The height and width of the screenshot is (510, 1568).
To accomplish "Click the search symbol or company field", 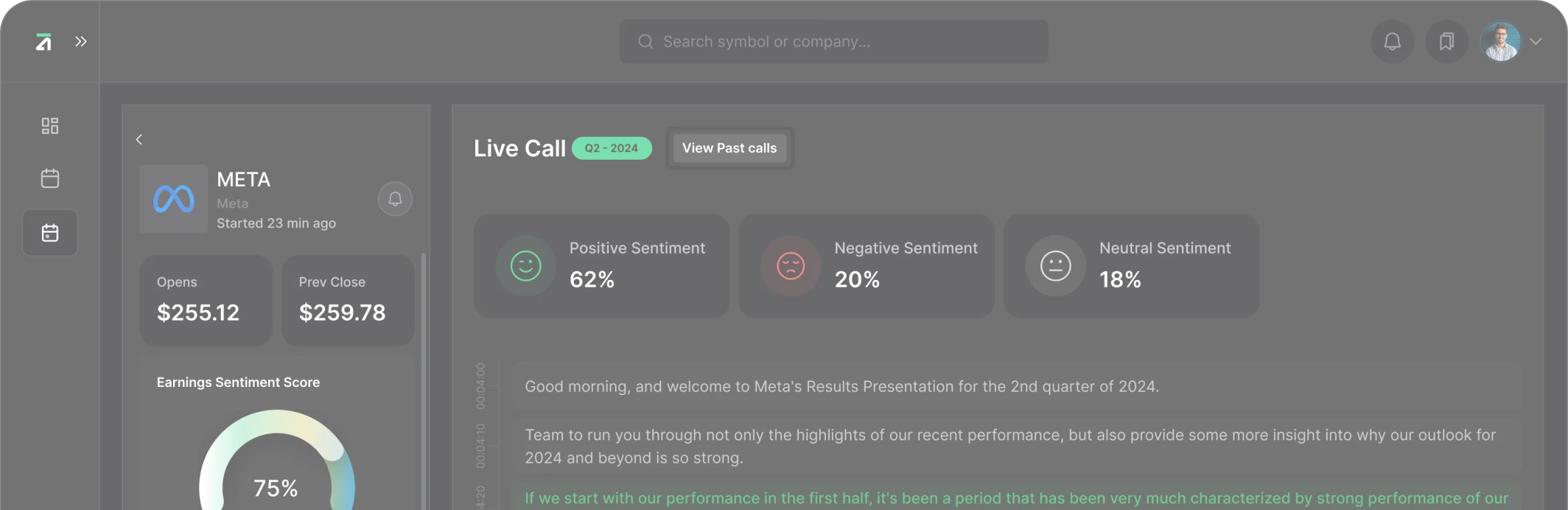I will 834,42.
